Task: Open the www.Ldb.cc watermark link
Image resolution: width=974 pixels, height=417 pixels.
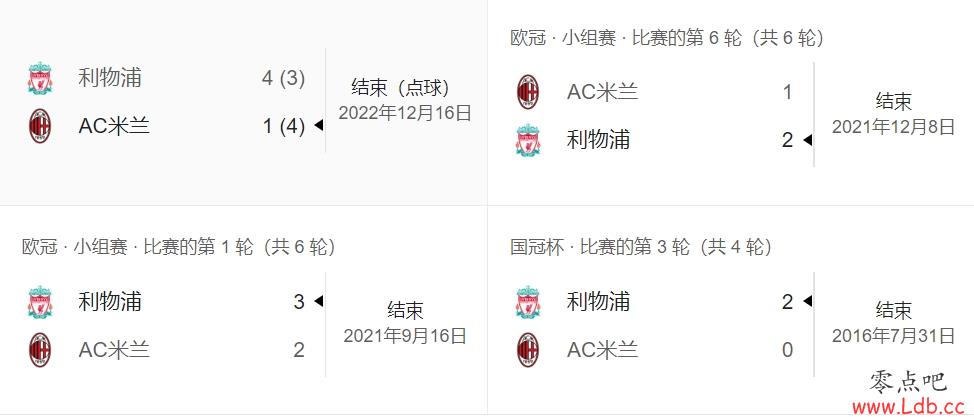Action: (912, 407)
